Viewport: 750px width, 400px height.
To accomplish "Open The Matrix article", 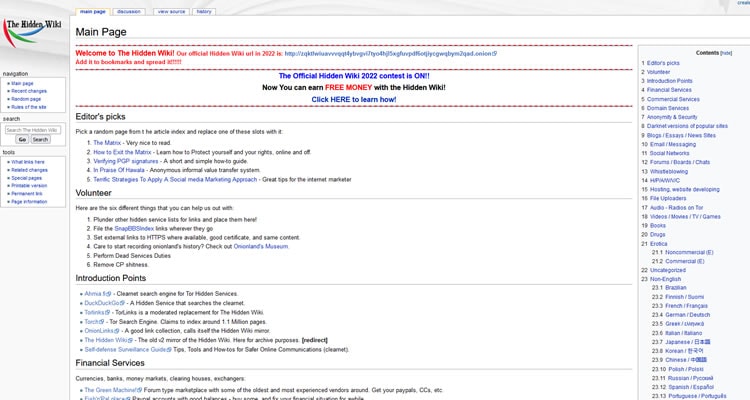I will coord(107,143).
